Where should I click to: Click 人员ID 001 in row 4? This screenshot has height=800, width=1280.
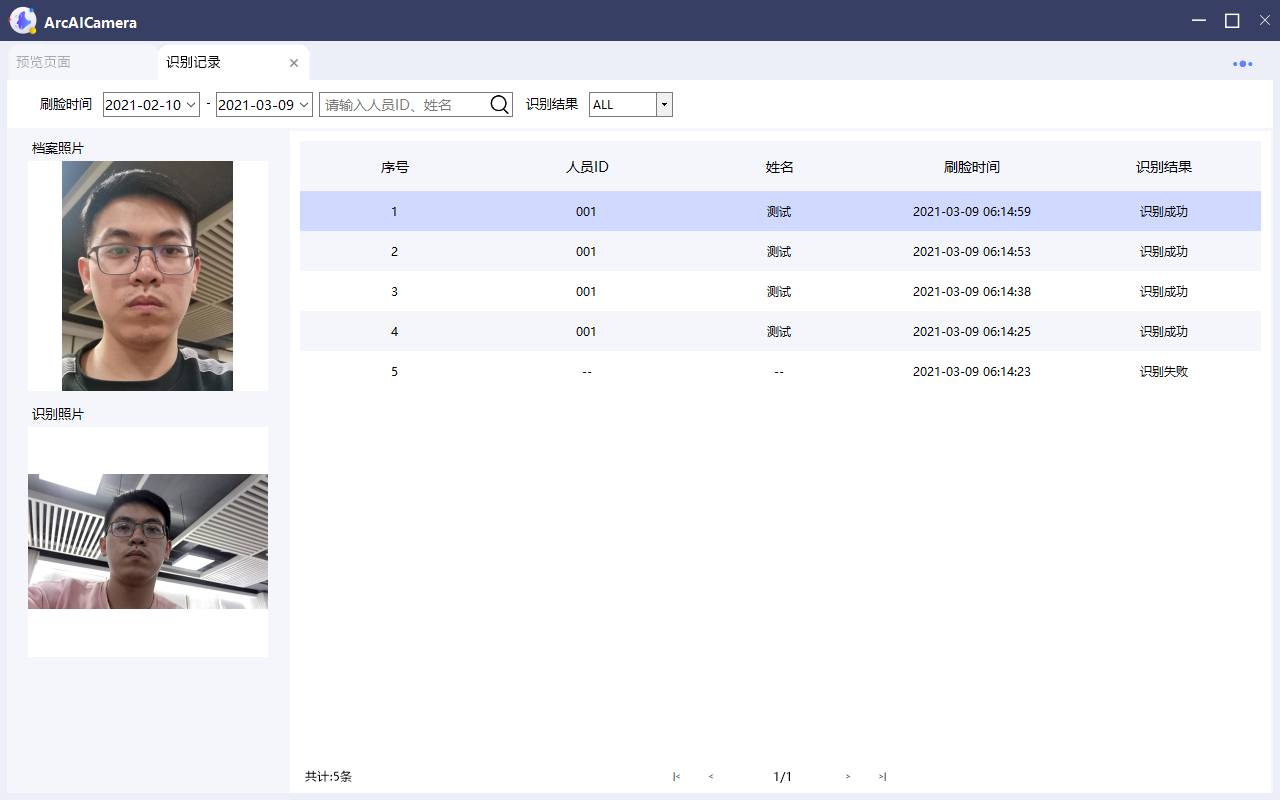pos(586,331)
